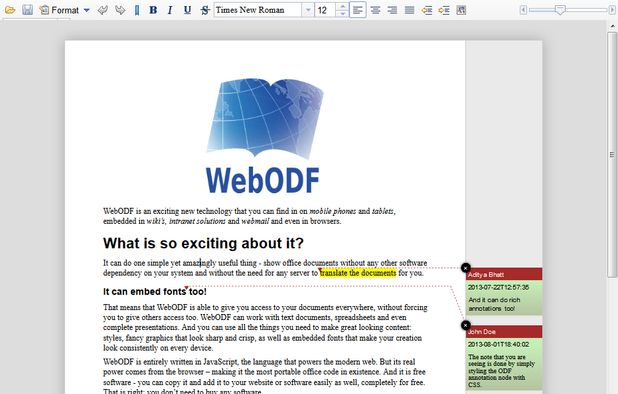618x394 pixels.
Task: Click the font size 12 field
Action: [x=325, y=10]
